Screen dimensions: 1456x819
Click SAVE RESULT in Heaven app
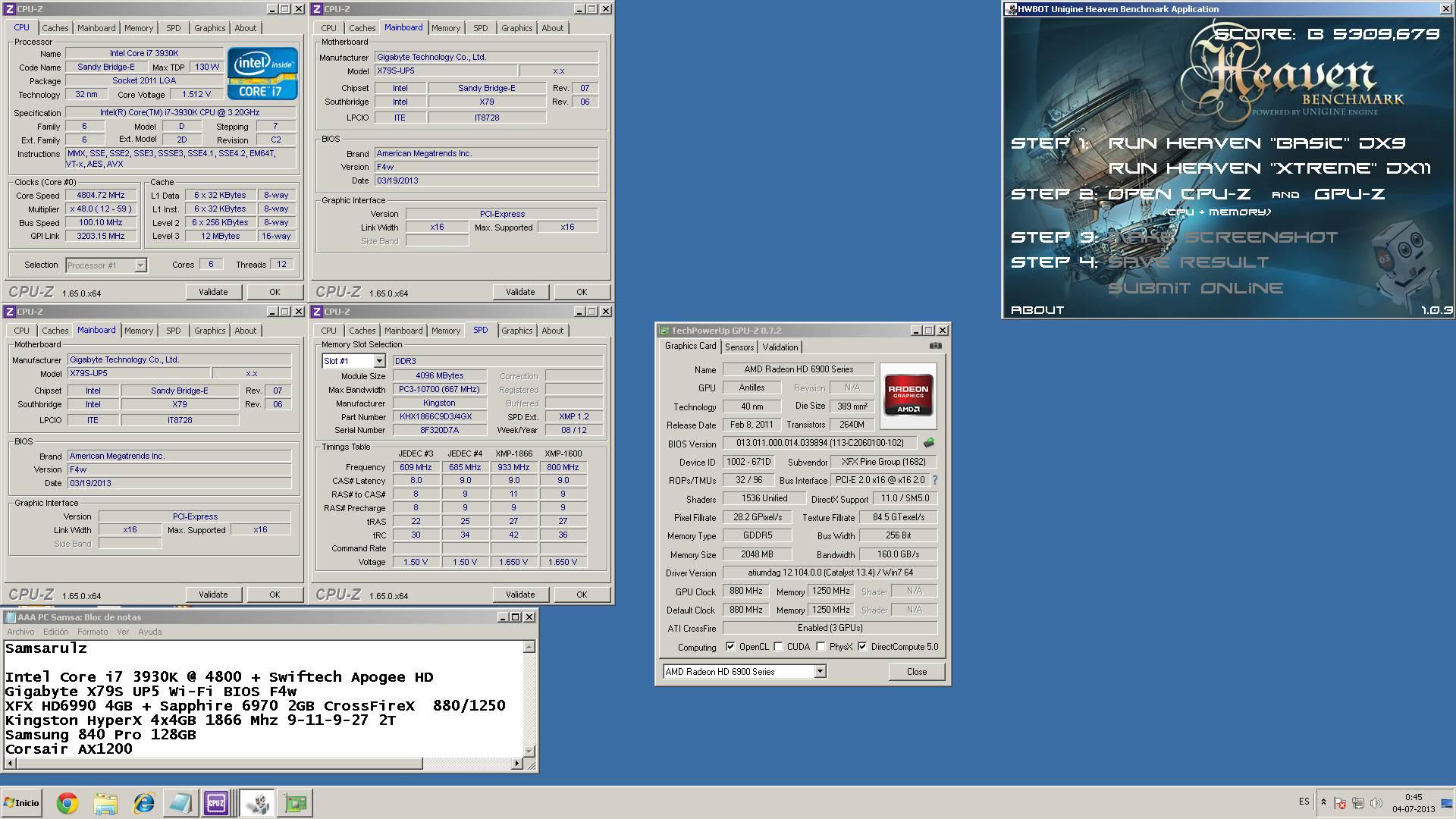(x=1188, y=262)
